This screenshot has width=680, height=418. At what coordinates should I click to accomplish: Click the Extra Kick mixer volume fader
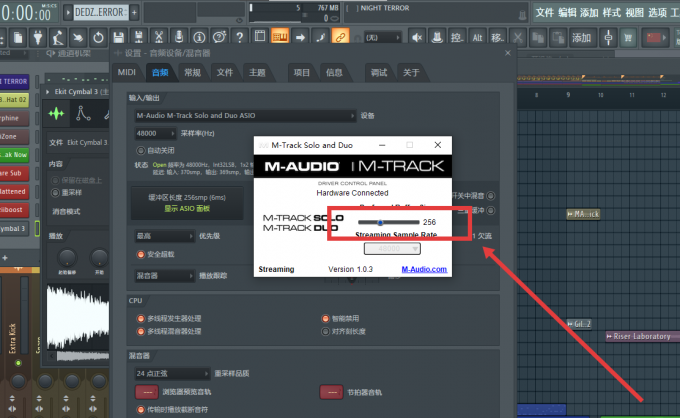[25, 317]
